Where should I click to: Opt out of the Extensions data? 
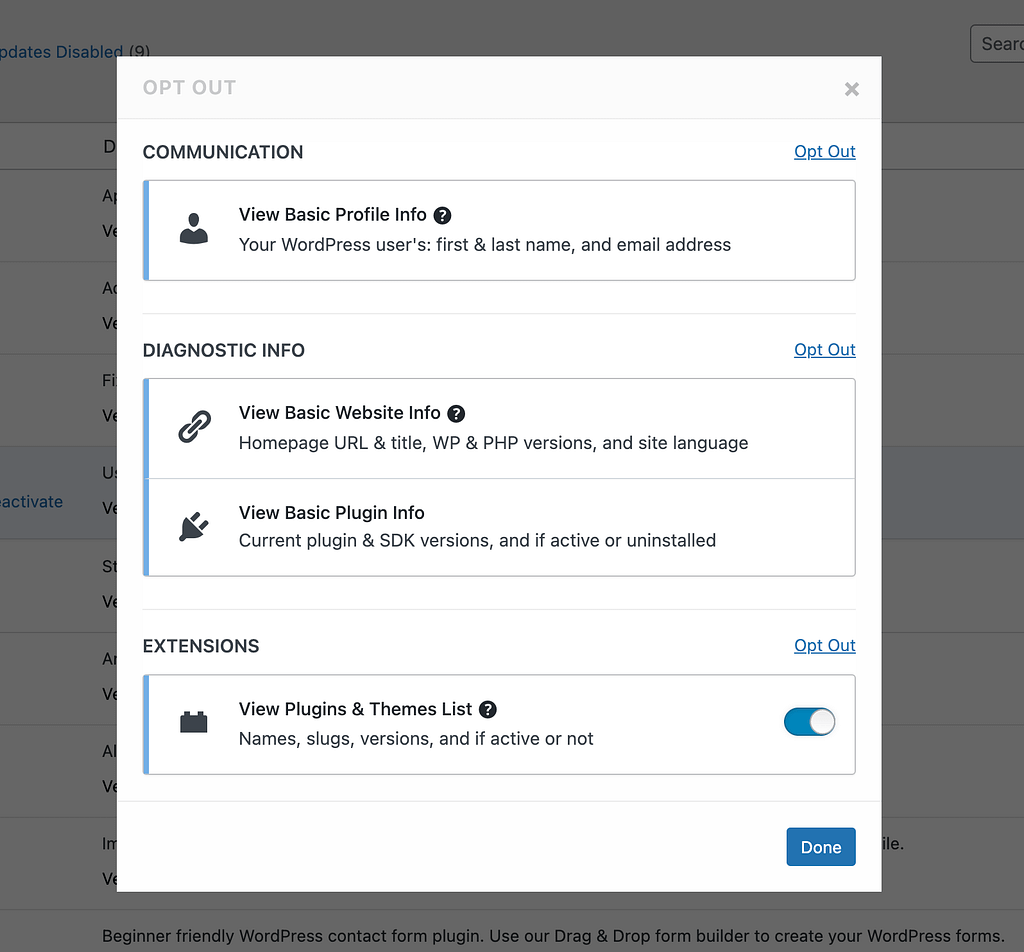[824, 645]
